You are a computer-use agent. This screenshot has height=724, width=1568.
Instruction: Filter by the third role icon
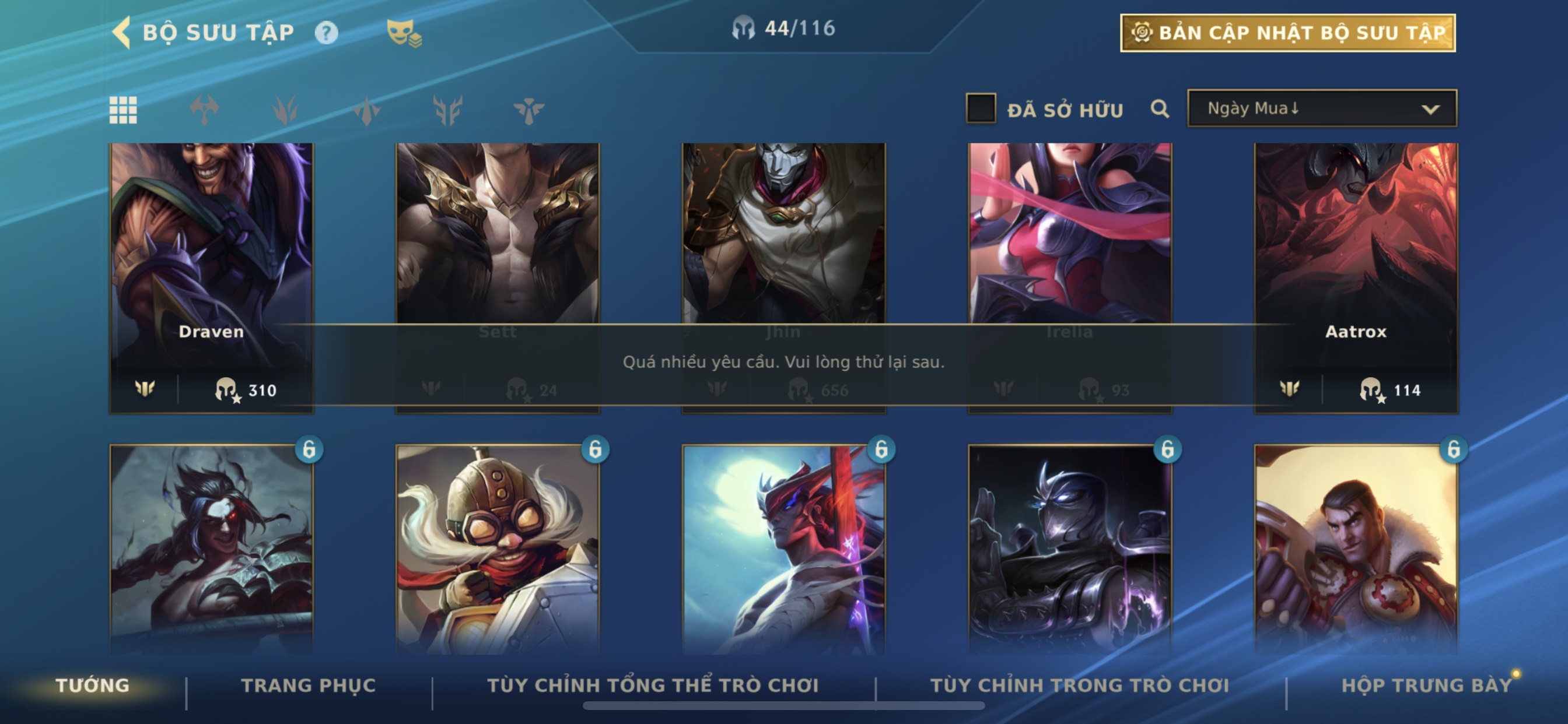tap(366, 110)
